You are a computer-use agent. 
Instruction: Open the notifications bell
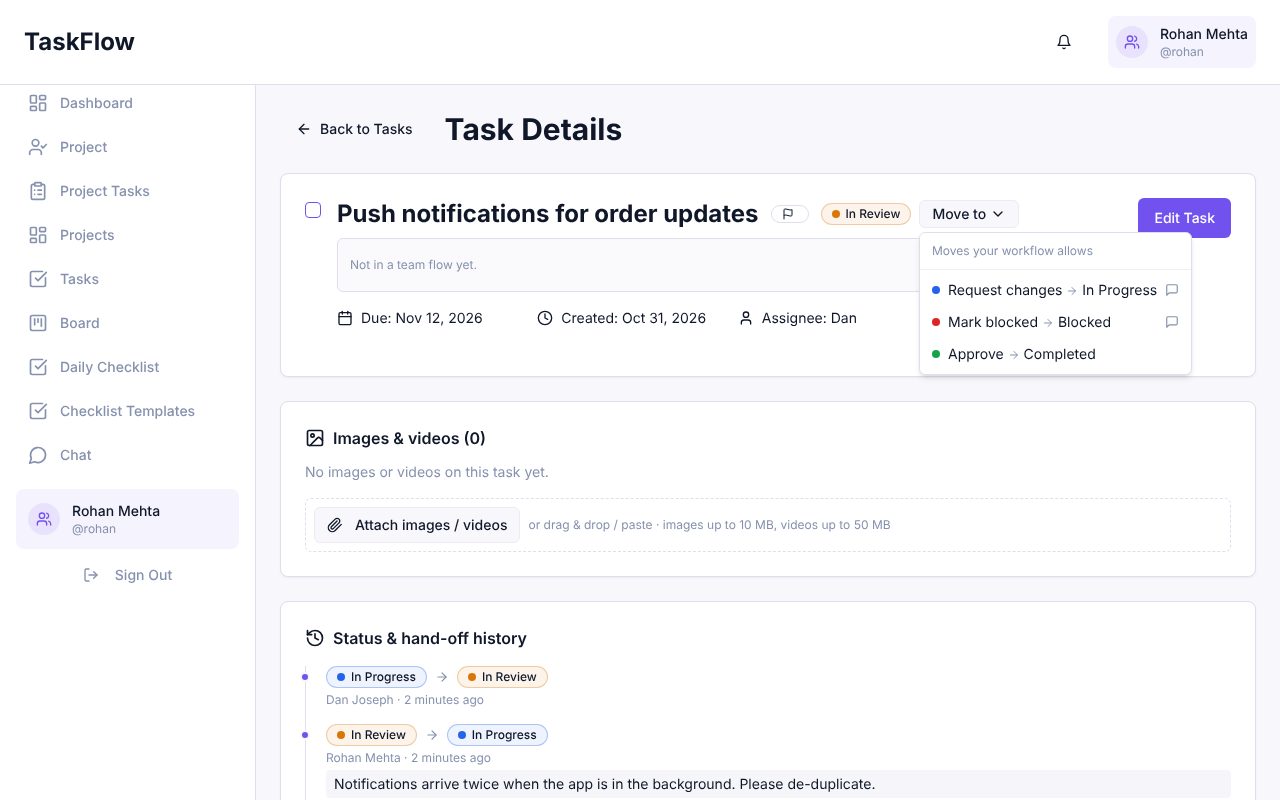coord(1064,42)
